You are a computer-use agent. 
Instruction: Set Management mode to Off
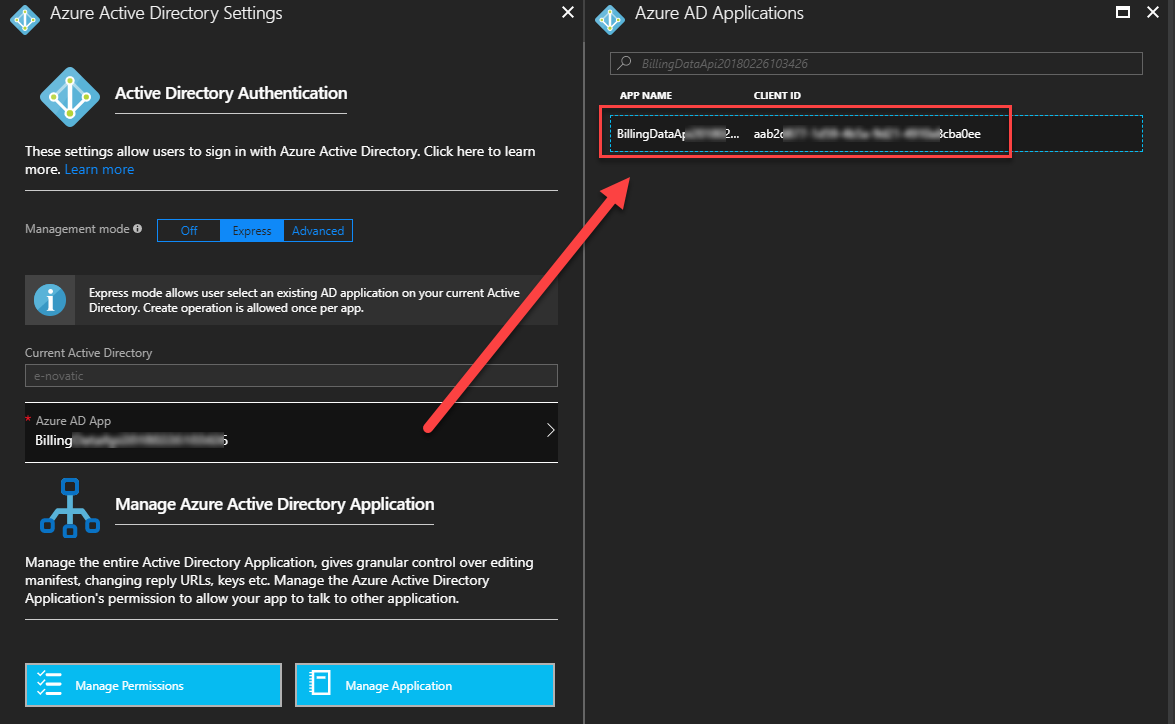[x=189, y=231]
